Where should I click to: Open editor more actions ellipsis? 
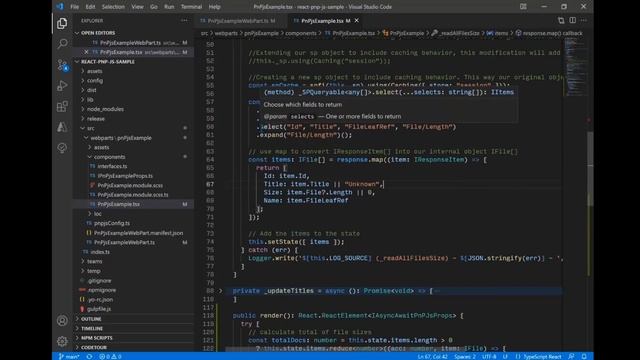pyautogui.click(x=584, y=20)
